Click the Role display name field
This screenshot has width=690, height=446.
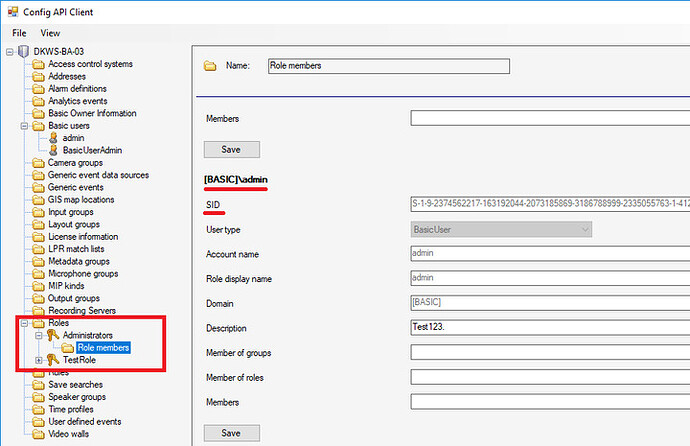pos(550,278)
